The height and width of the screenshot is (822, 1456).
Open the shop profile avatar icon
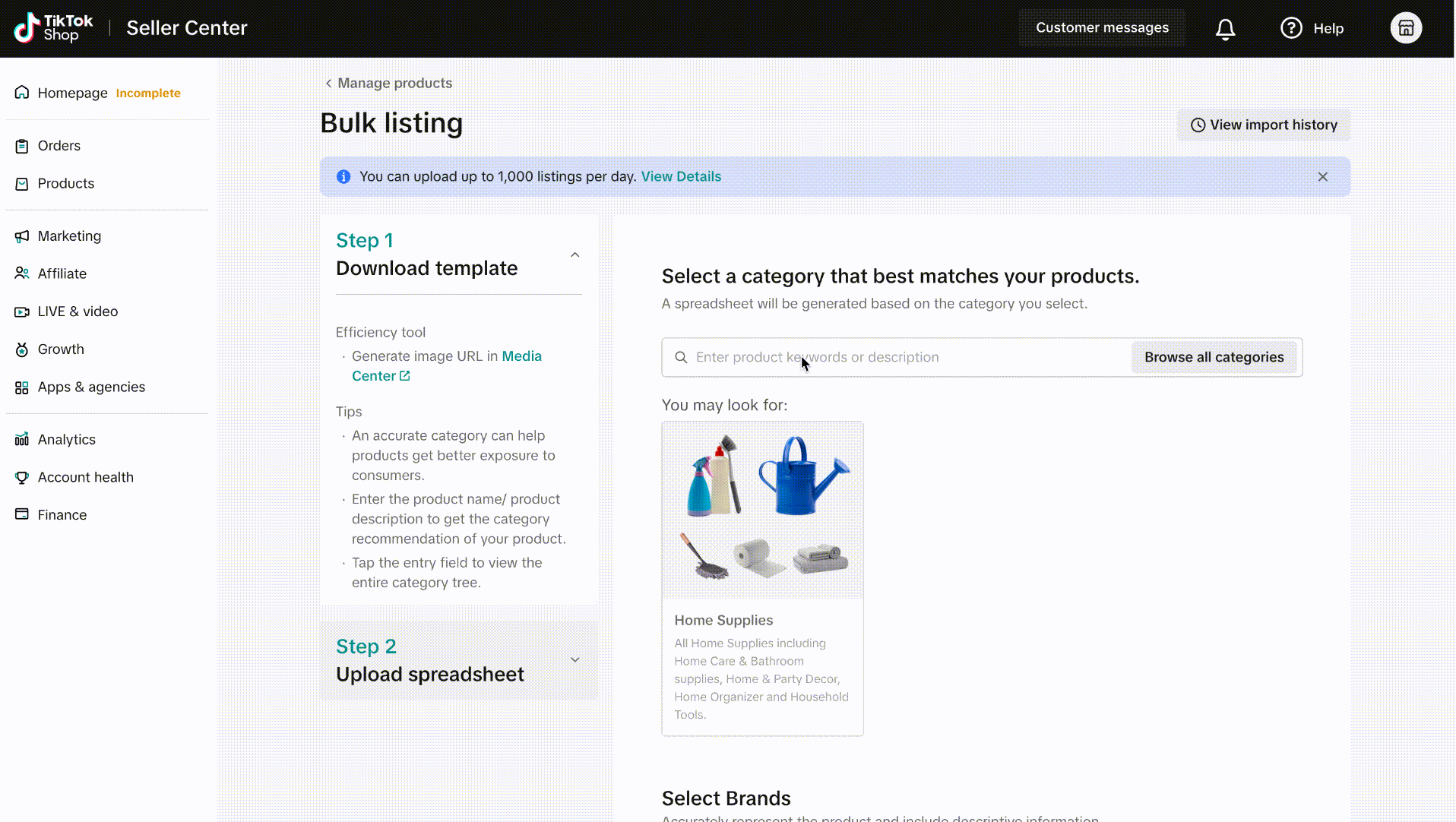pos(1406,28)
